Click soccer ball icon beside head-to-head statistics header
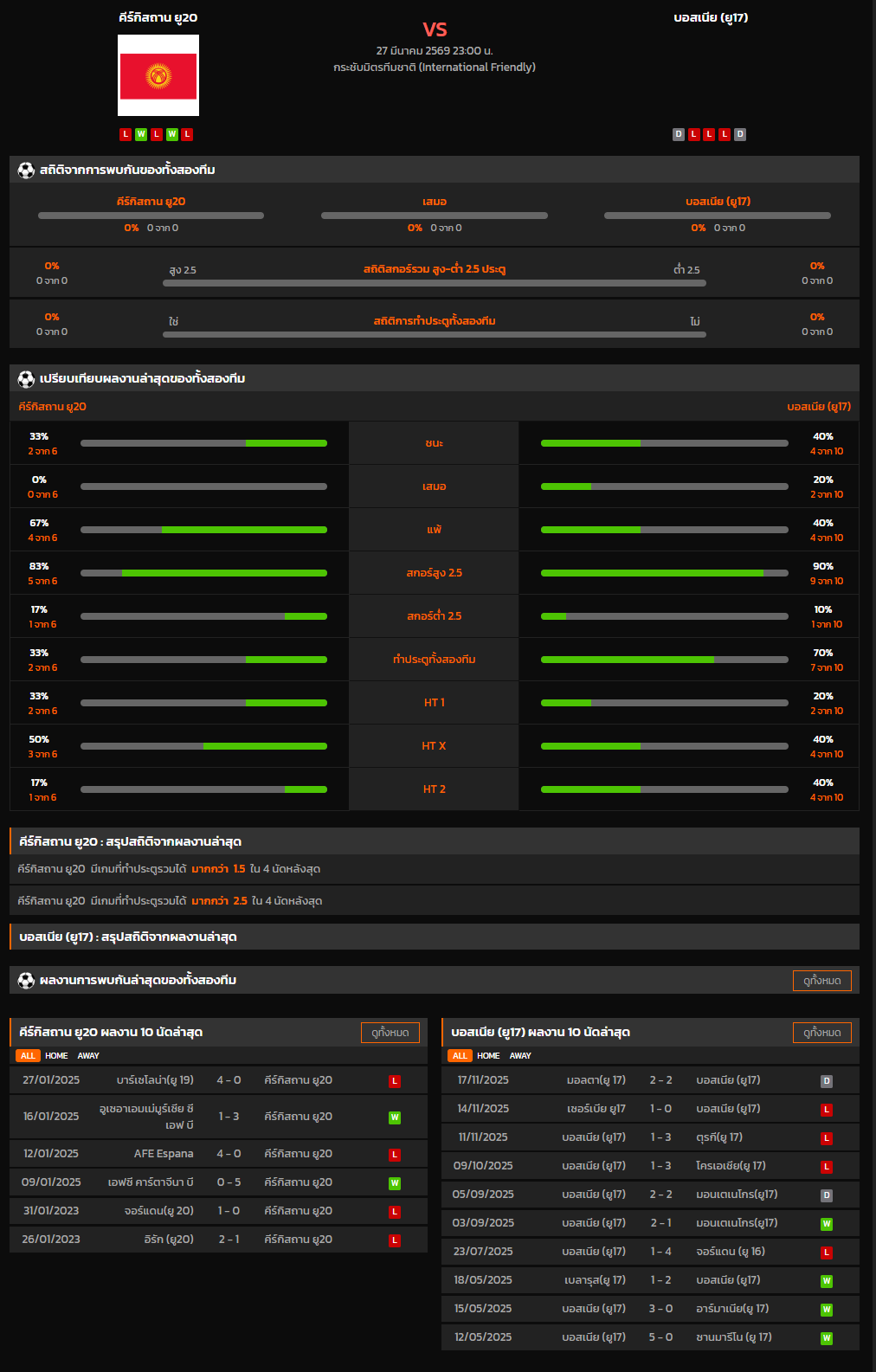This screenshot has width=876, height=1372. [x=26, y=171]
